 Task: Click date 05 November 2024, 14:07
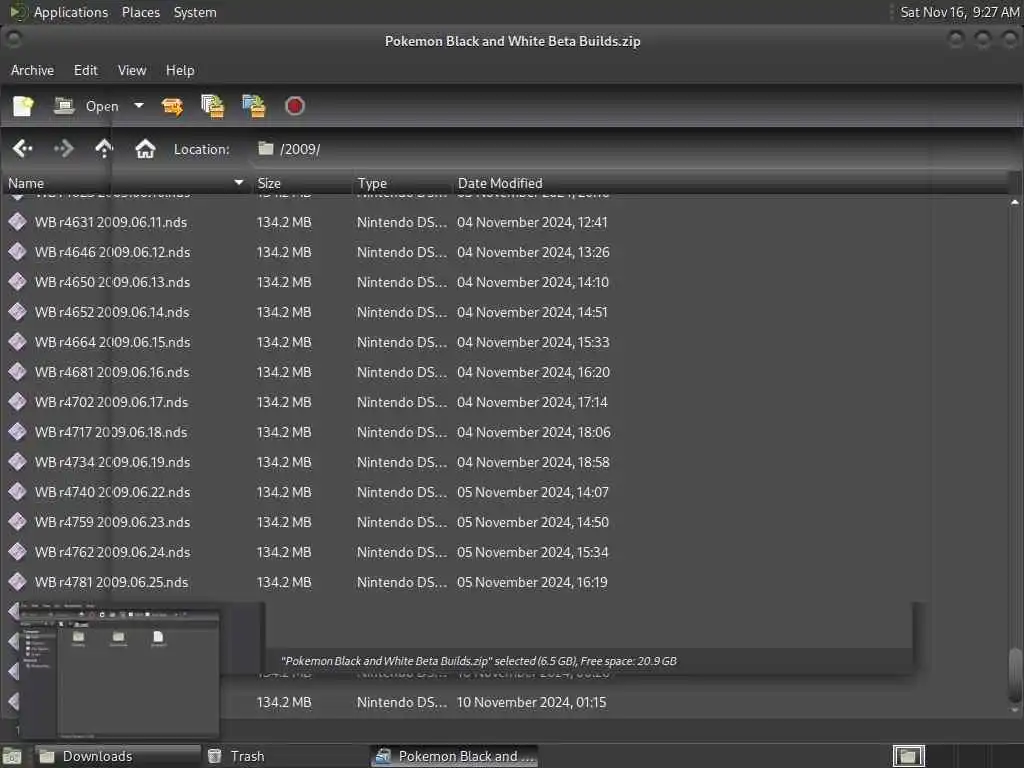pos(533,492)
